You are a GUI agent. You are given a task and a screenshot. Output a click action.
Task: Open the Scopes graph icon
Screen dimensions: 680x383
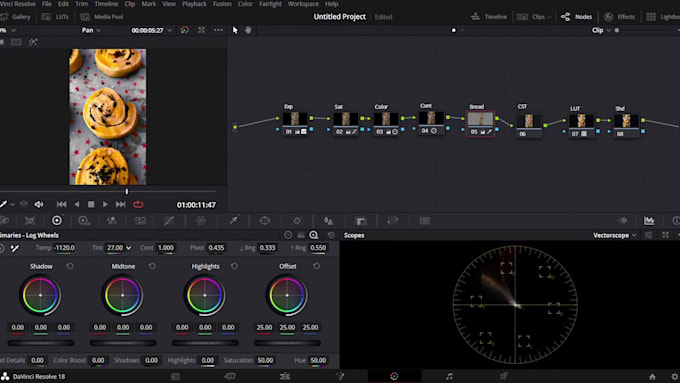[649, 221]
